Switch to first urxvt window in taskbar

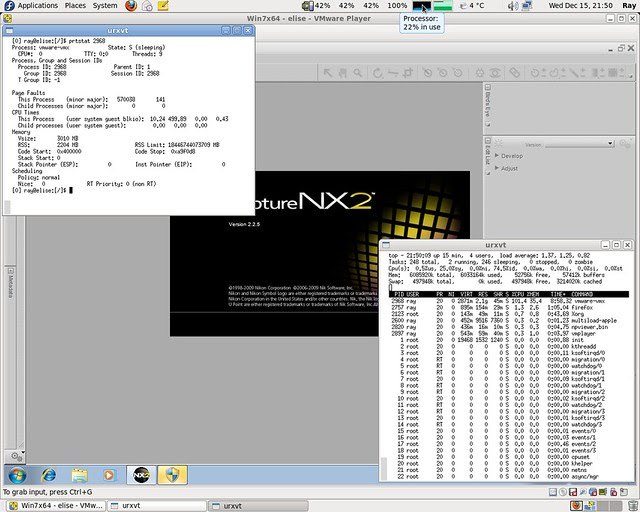157,506
